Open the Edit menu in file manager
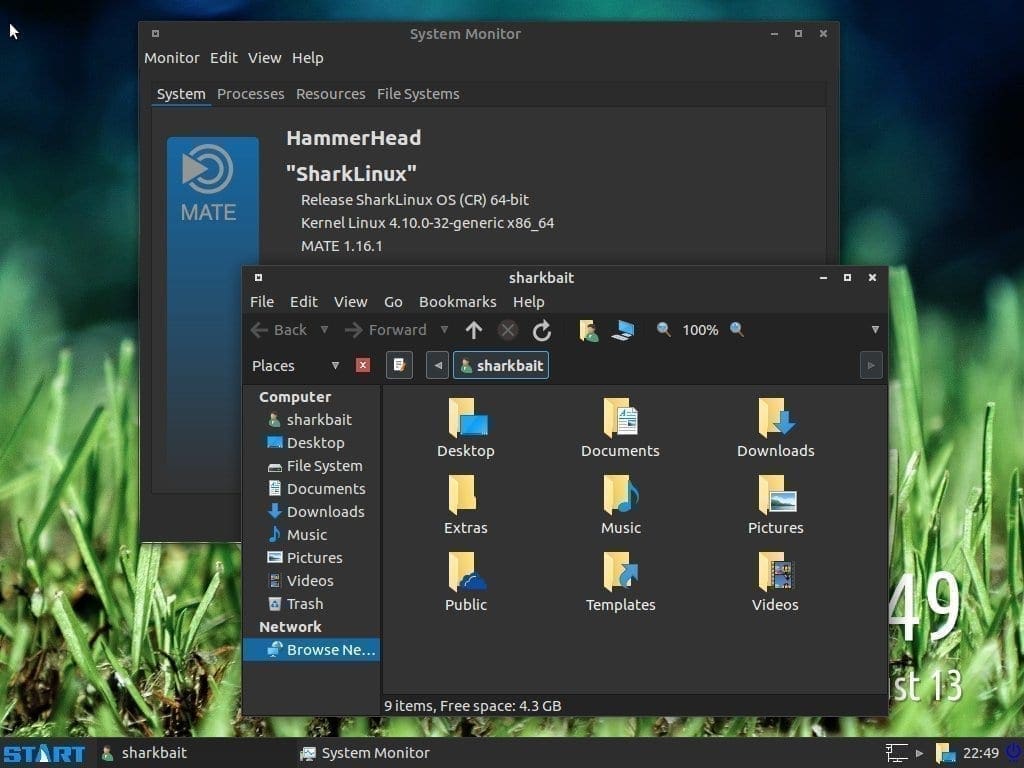This screenshot has width=1024, height=768. click(x=304, y=302)
